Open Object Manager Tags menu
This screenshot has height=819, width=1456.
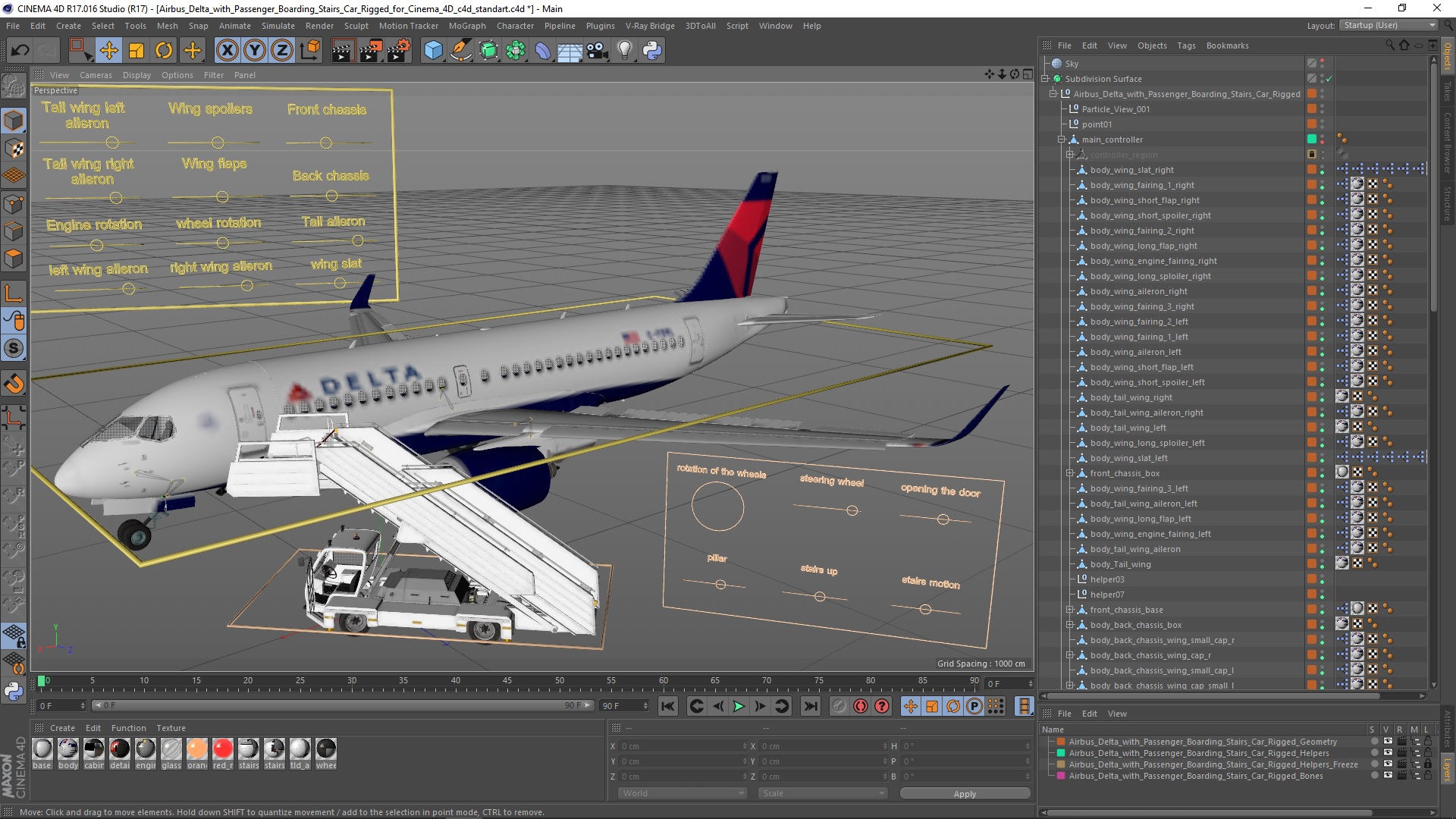click(1186, 45)
